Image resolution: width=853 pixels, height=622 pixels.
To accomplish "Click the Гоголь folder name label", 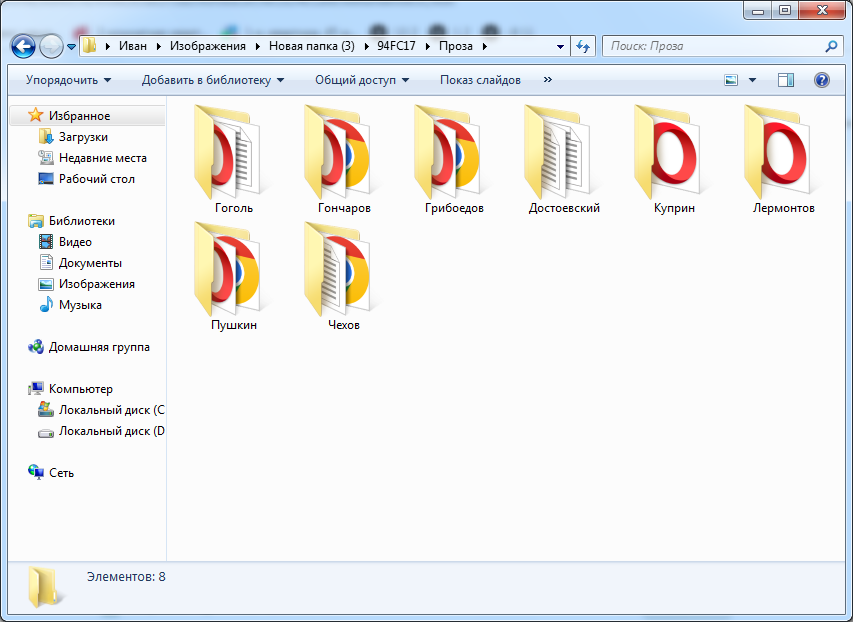I will click(234, 208).
